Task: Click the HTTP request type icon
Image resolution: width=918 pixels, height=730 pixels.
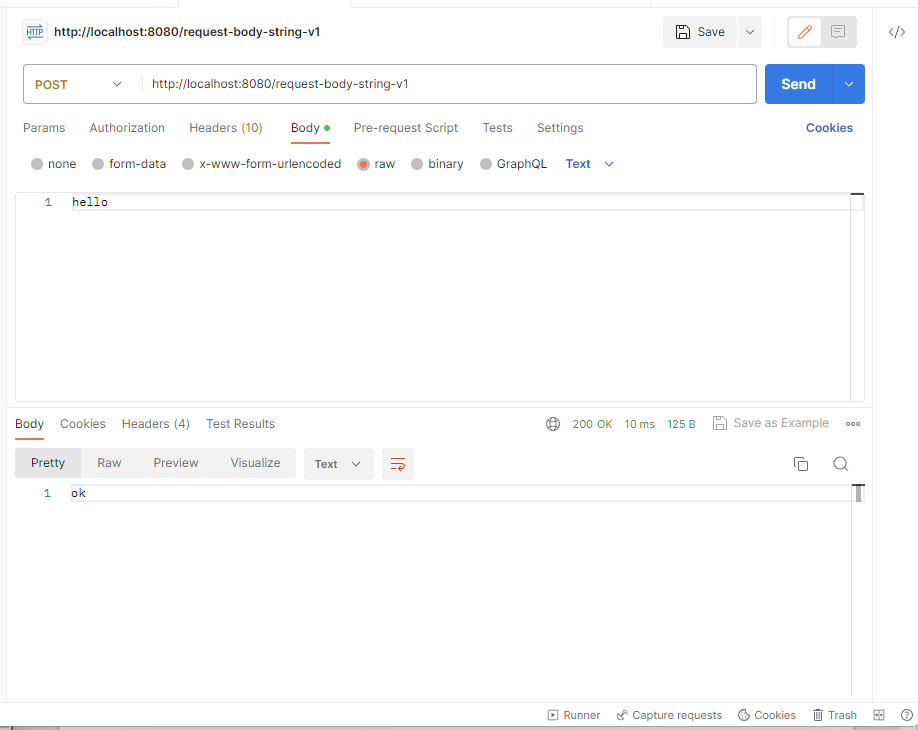Action: click(35, 32)
